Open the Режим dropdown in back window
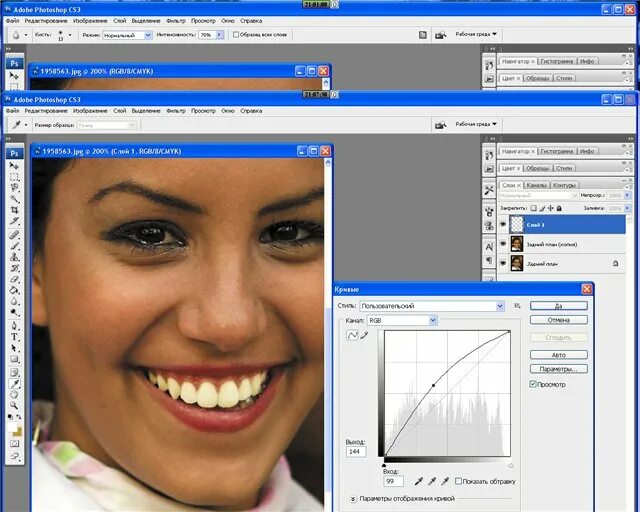Screen dimensions: 640x512 [148, 35]
